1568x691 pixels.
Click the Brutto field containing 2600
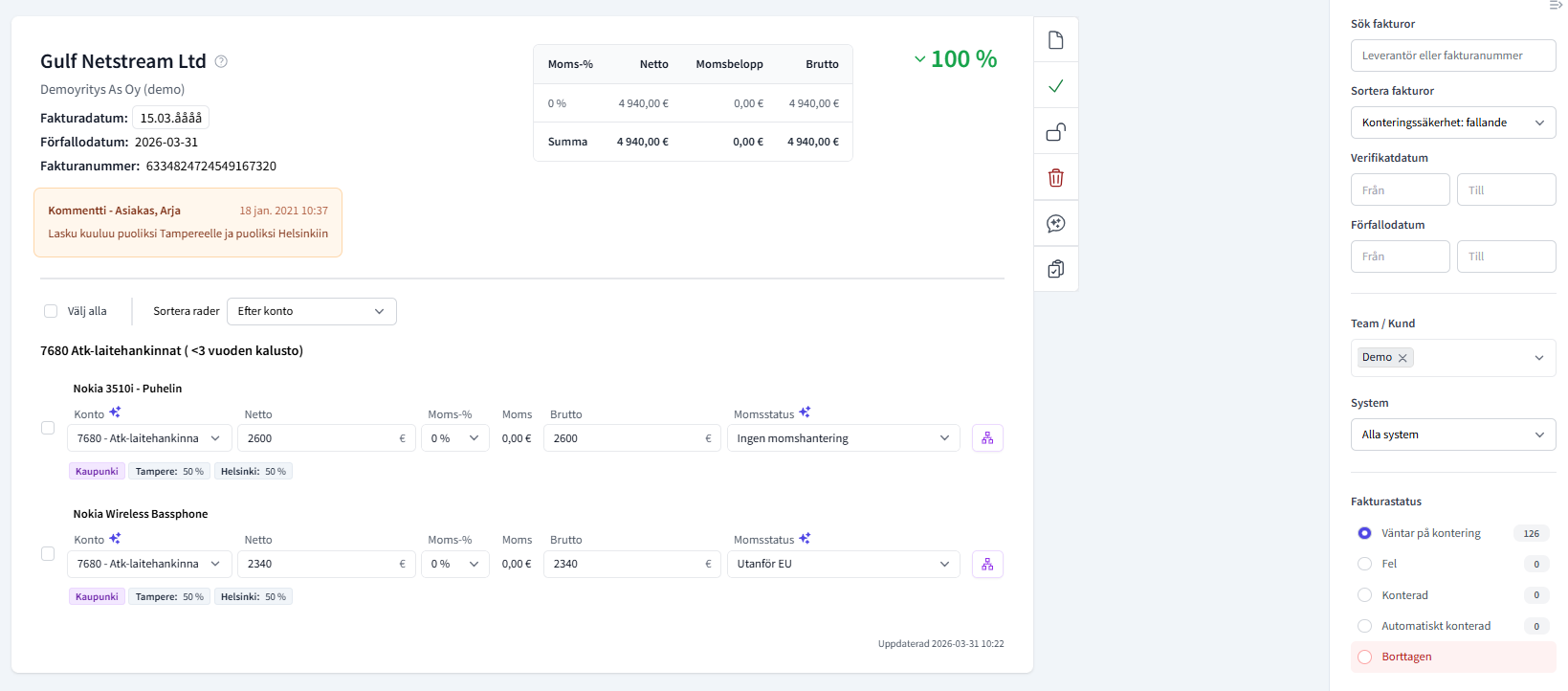[x=631, y=438]
